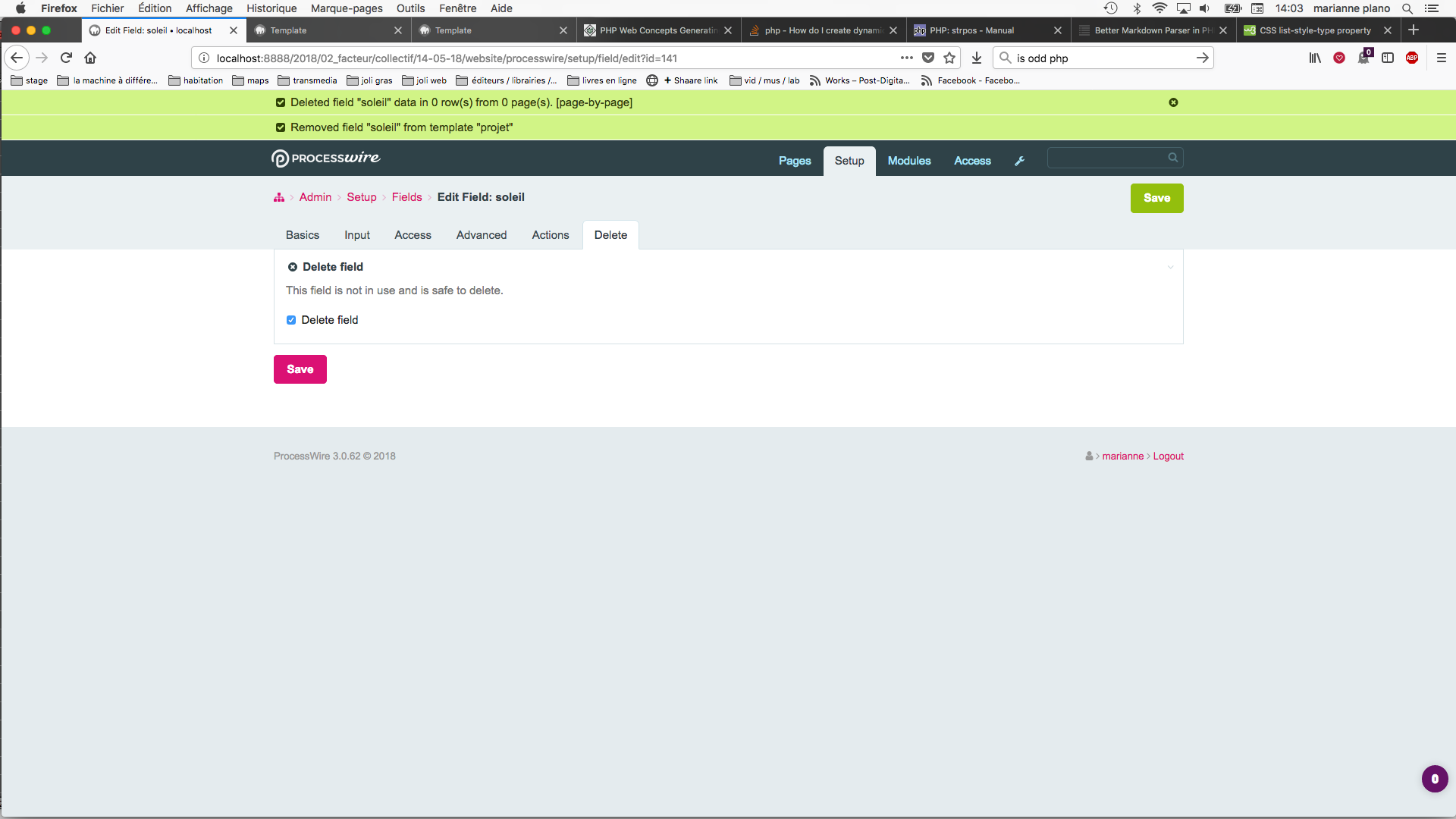Screen dimensions: 1456x819
Task: Click the admin search magnifier icon
Action: (1173, 158)
